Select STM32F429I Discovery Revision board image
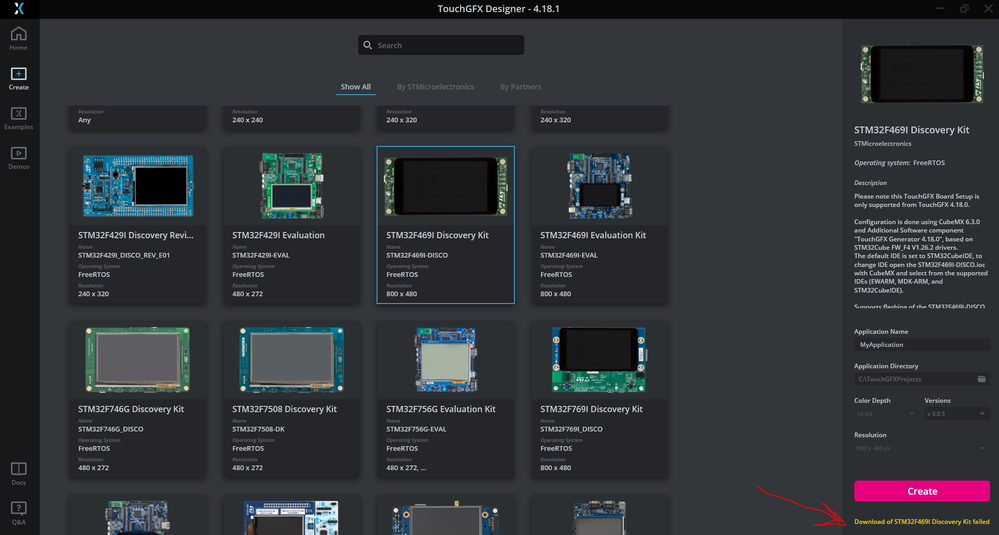 [x=138, y=186]
